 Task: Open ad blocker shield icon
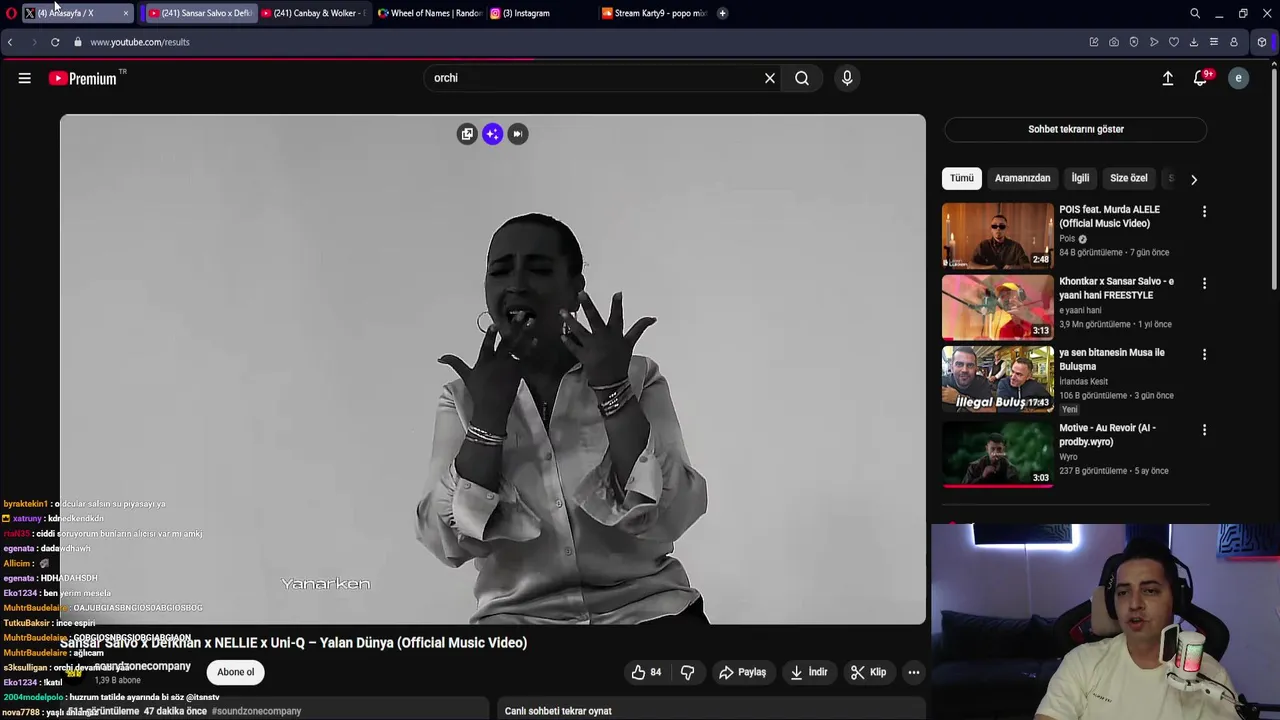pos(1133,42)
